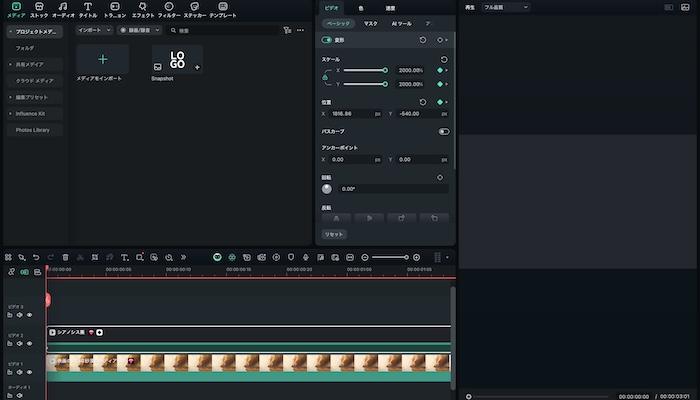
Task: Click the microphone voiceover icon
Action: (x=305, y=257)
